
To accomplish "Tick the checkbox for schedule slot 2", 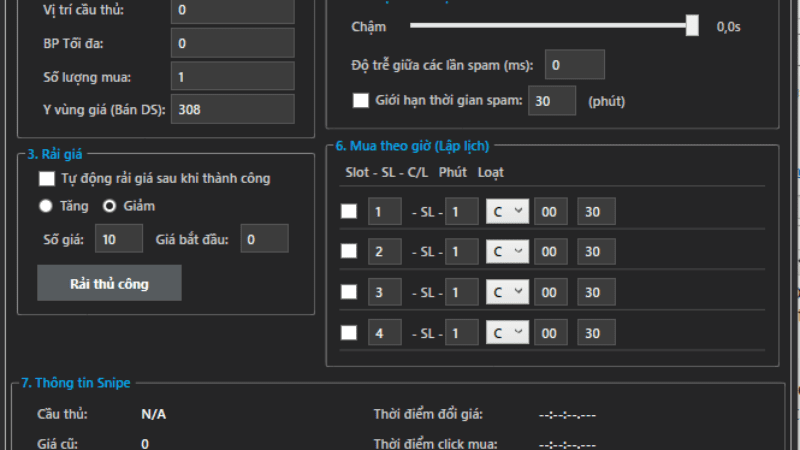I will tap(348, 252).
